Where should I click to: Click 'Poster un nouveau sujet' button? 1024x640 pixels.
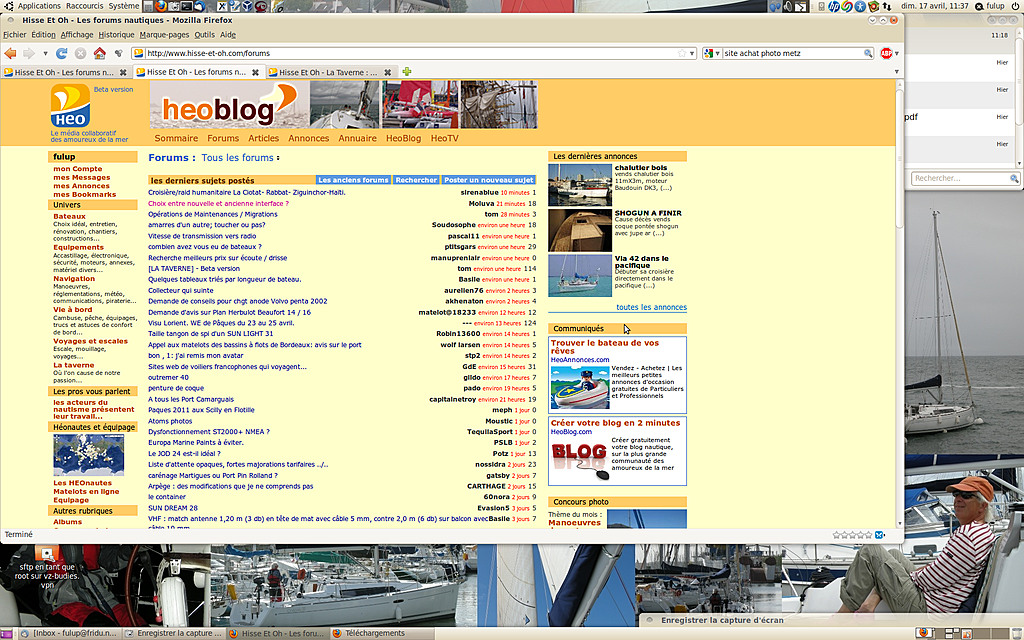pyautogui.click(x=488, y=180)
